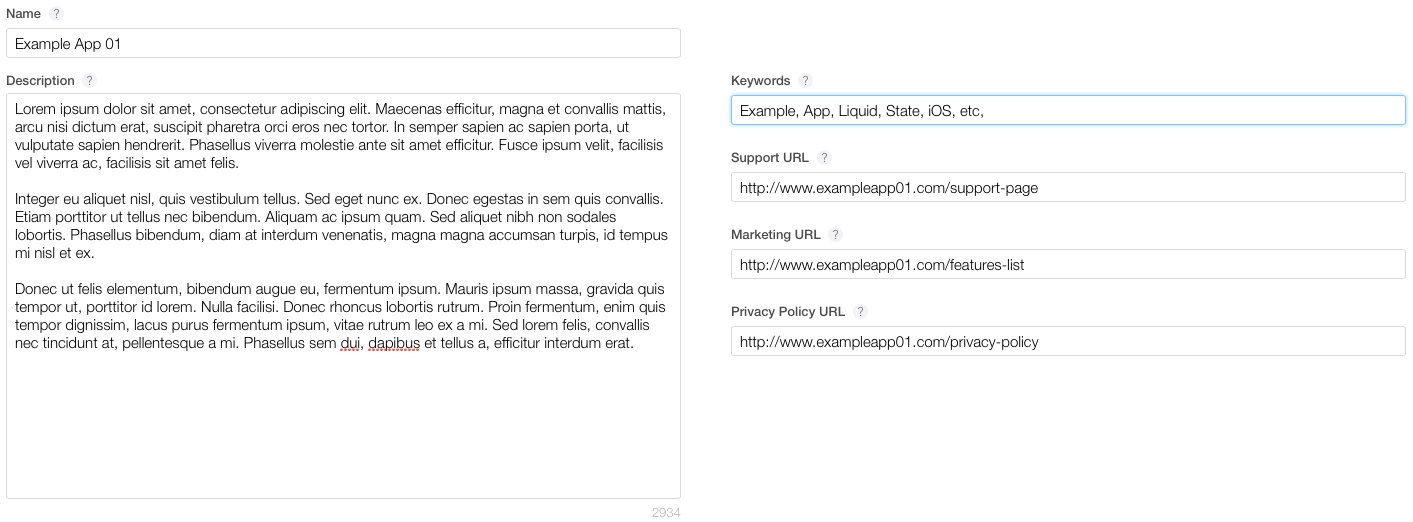Click the Support URL text box
This screenshot has height=522, width=1413.
click(1068, 188)
